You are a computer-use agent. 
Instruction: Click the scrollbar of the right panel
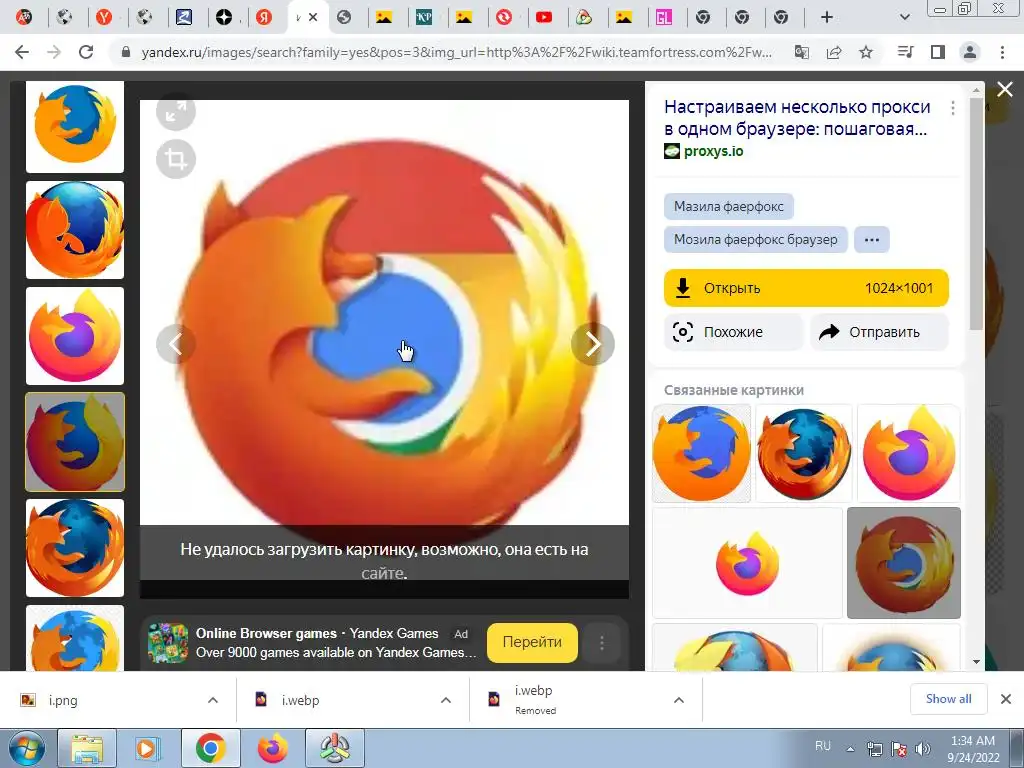[976, 214]
